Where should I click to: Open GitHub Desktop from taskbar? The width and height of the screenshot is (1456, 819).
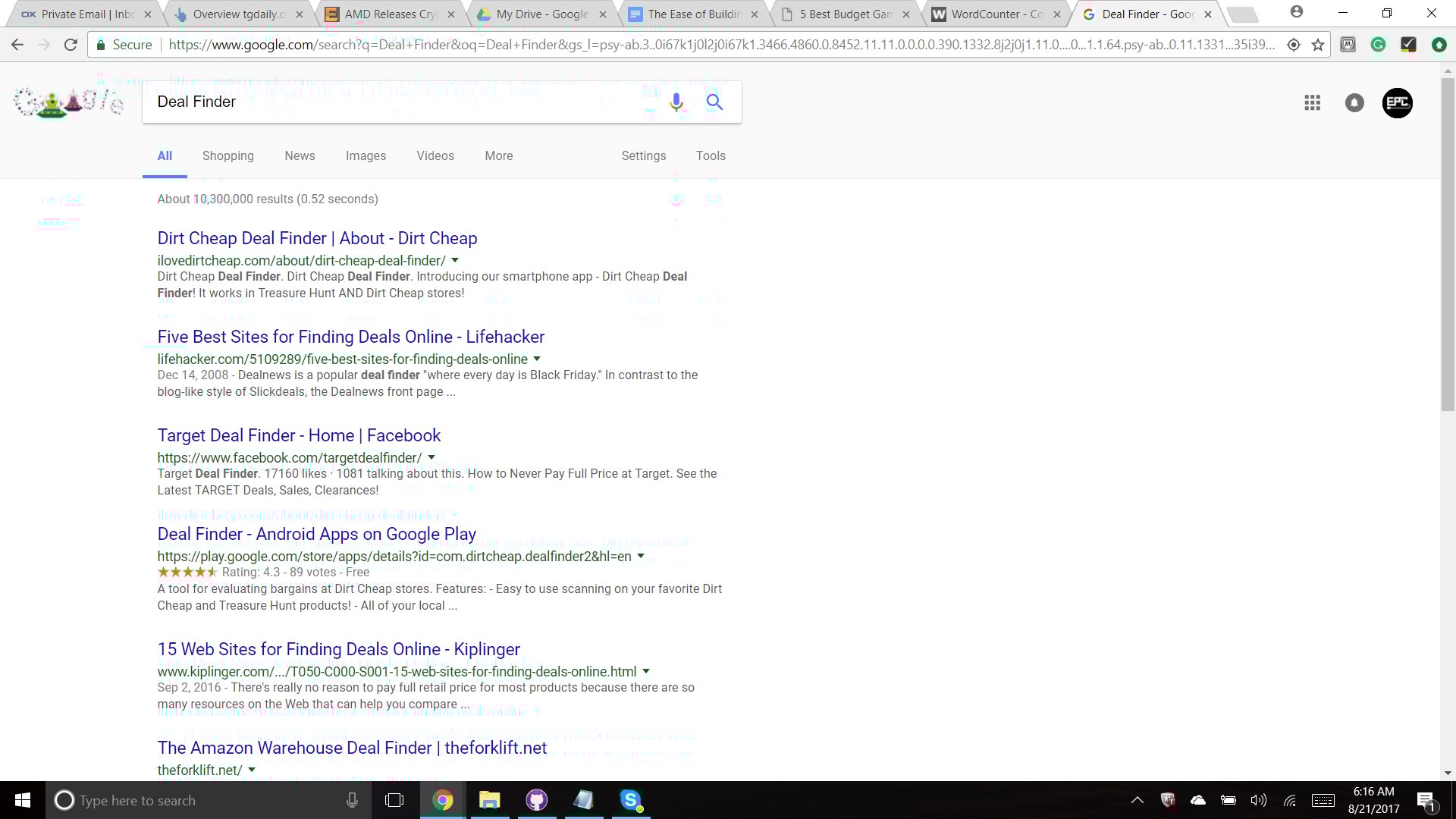point(536,800)
